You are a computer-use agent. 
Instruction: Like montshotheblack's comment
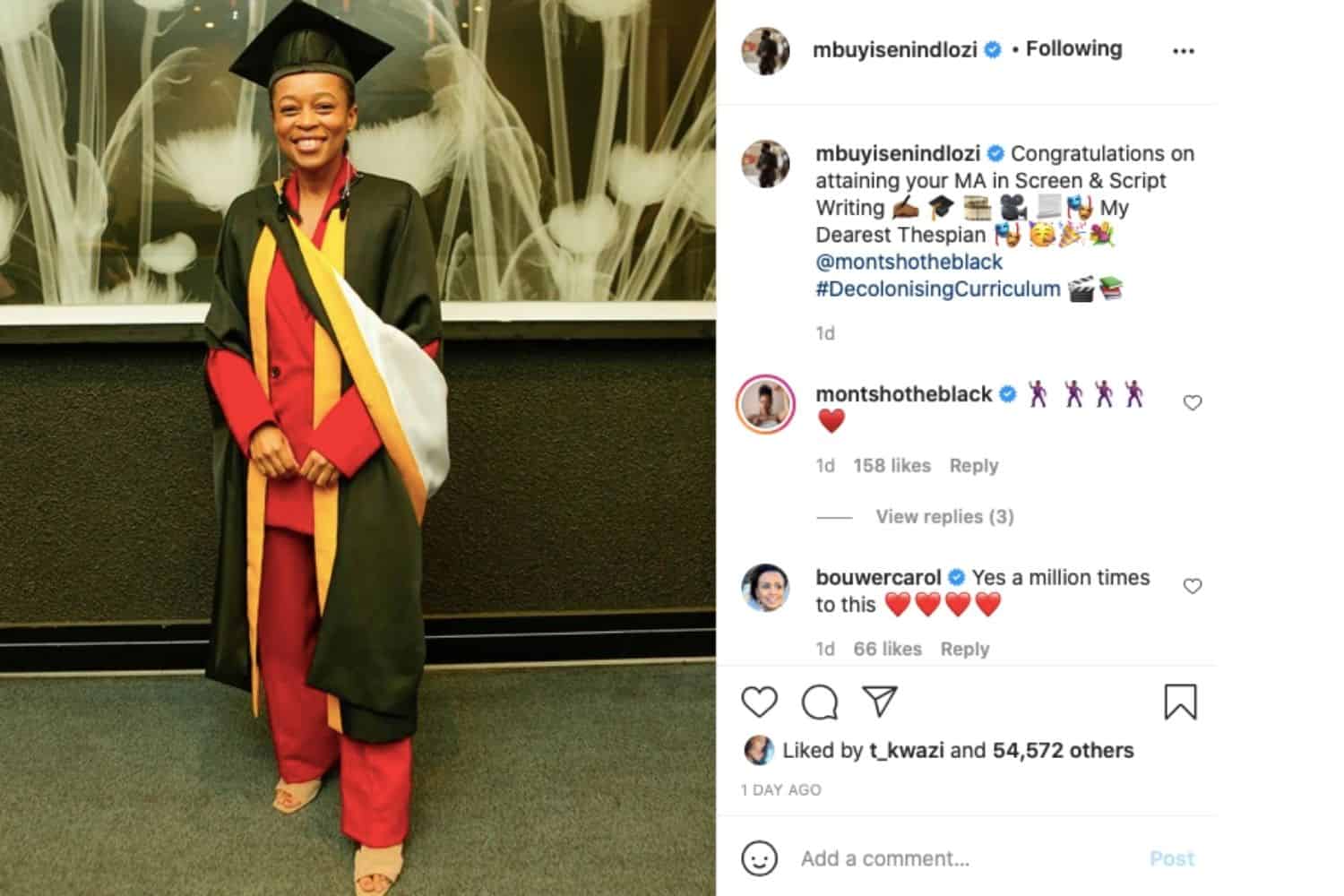pos(1193,403)
